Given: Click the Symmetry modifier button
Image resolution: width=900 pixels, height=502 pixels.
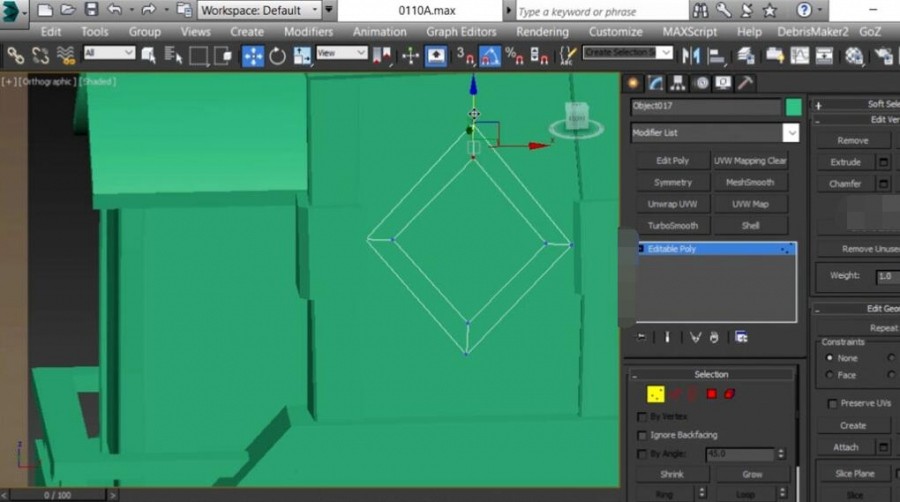Looking at the screenshot, I should (673, 182).
